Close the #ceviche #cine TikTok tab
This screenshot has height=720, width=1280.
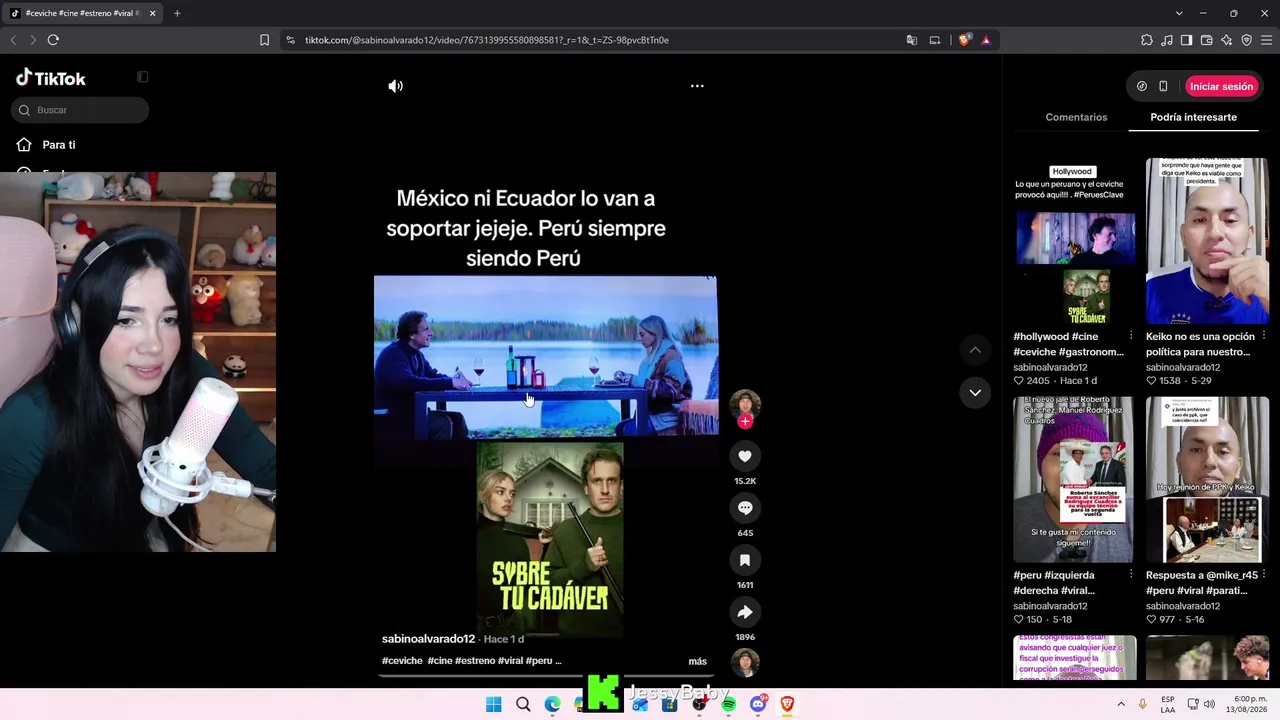(153, 13)
